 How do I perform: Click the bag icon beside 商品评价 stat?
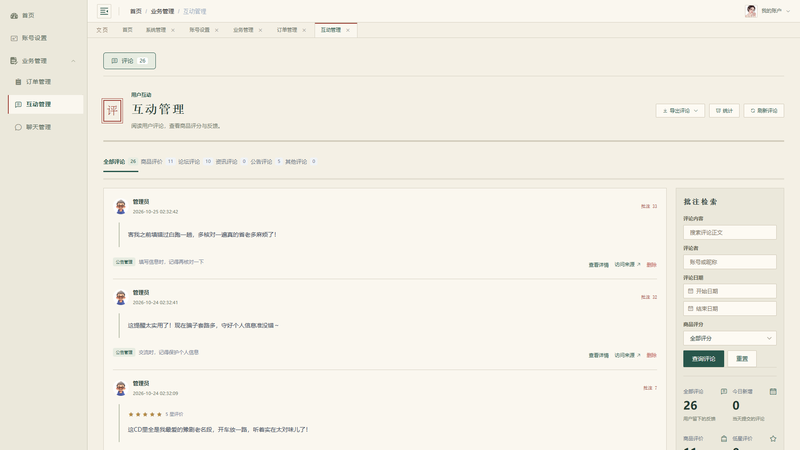coord(723,438)
